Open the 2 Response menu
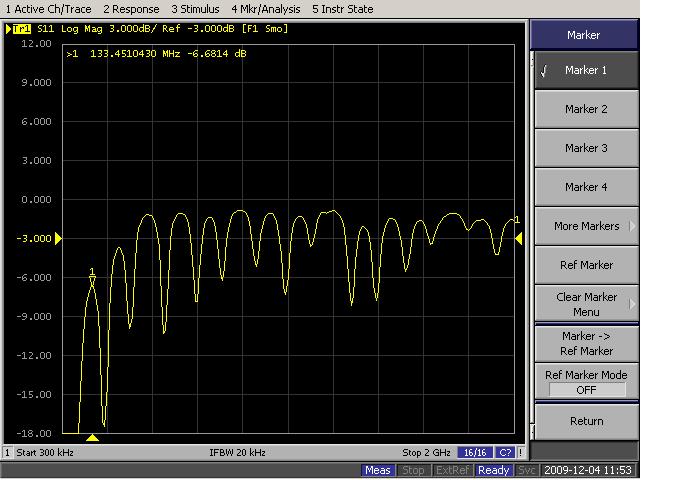The width and height of the screenshot is (685, 480). point(131,9)
